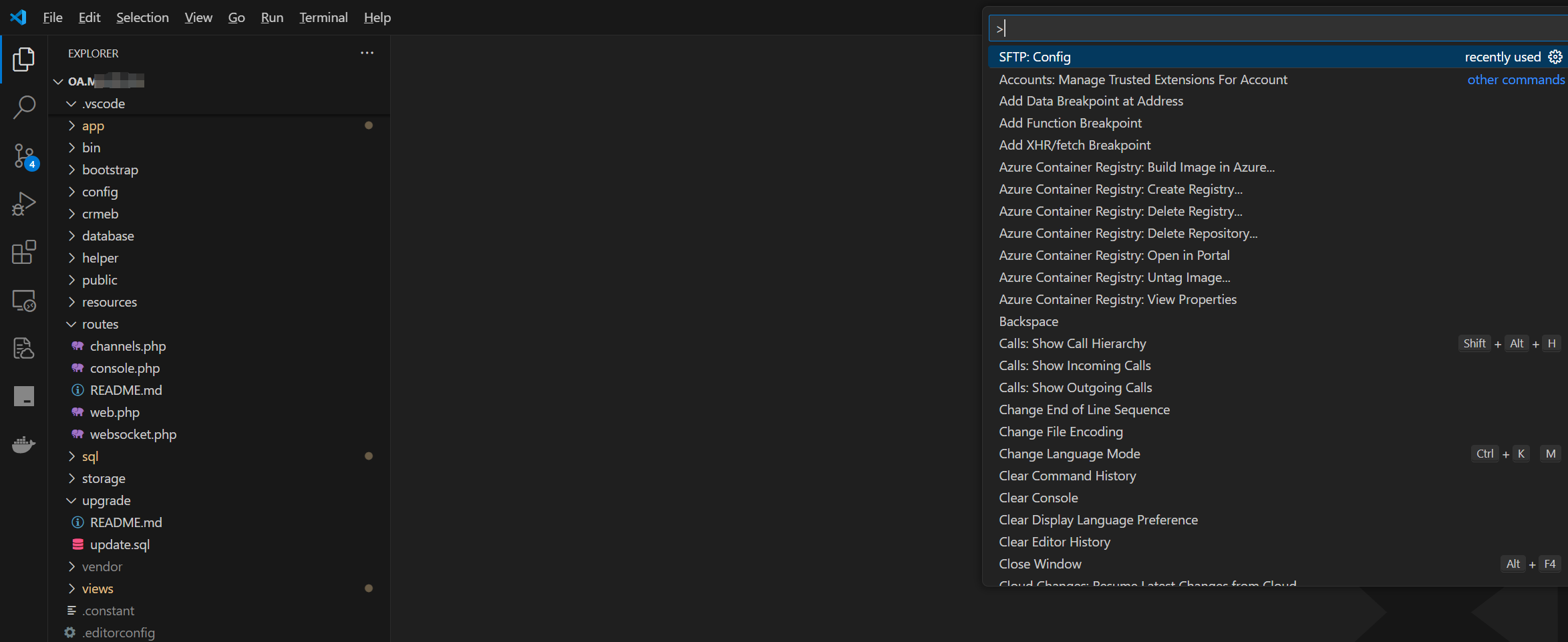Screen dimensions: 1568x642
Task: Expand the helper folder
Action: [219, 258]
